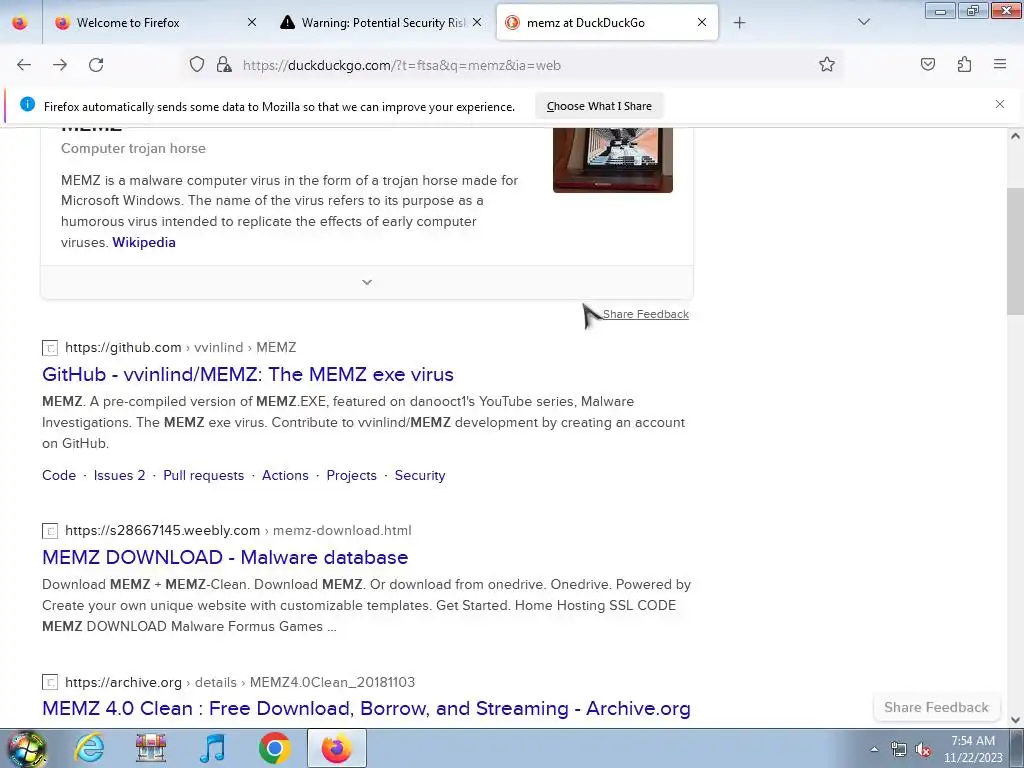Click the muted volume tray icon
The height and width of the screenshot is (768, 1024).
(923, 750)
